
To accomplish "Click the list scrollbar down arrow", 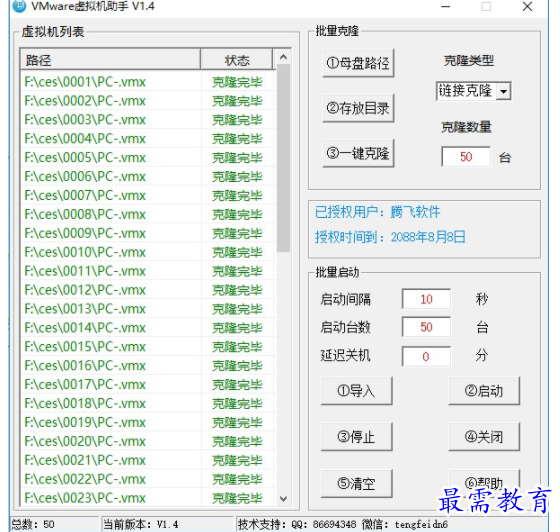I will (x=284, y=499).
